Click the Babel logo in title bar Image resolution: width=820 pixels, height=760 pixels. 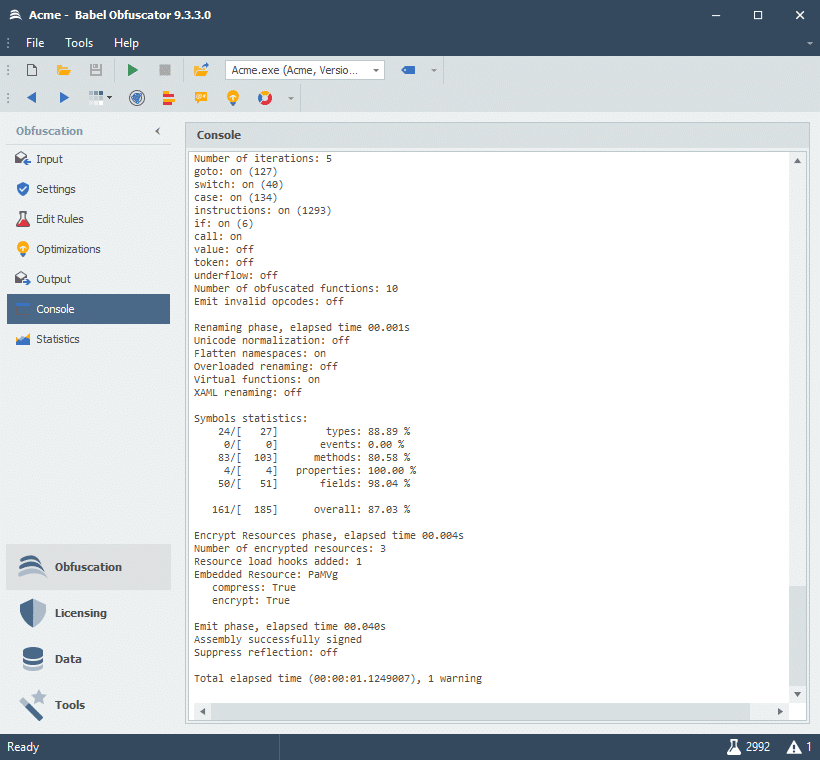(16, 15)
